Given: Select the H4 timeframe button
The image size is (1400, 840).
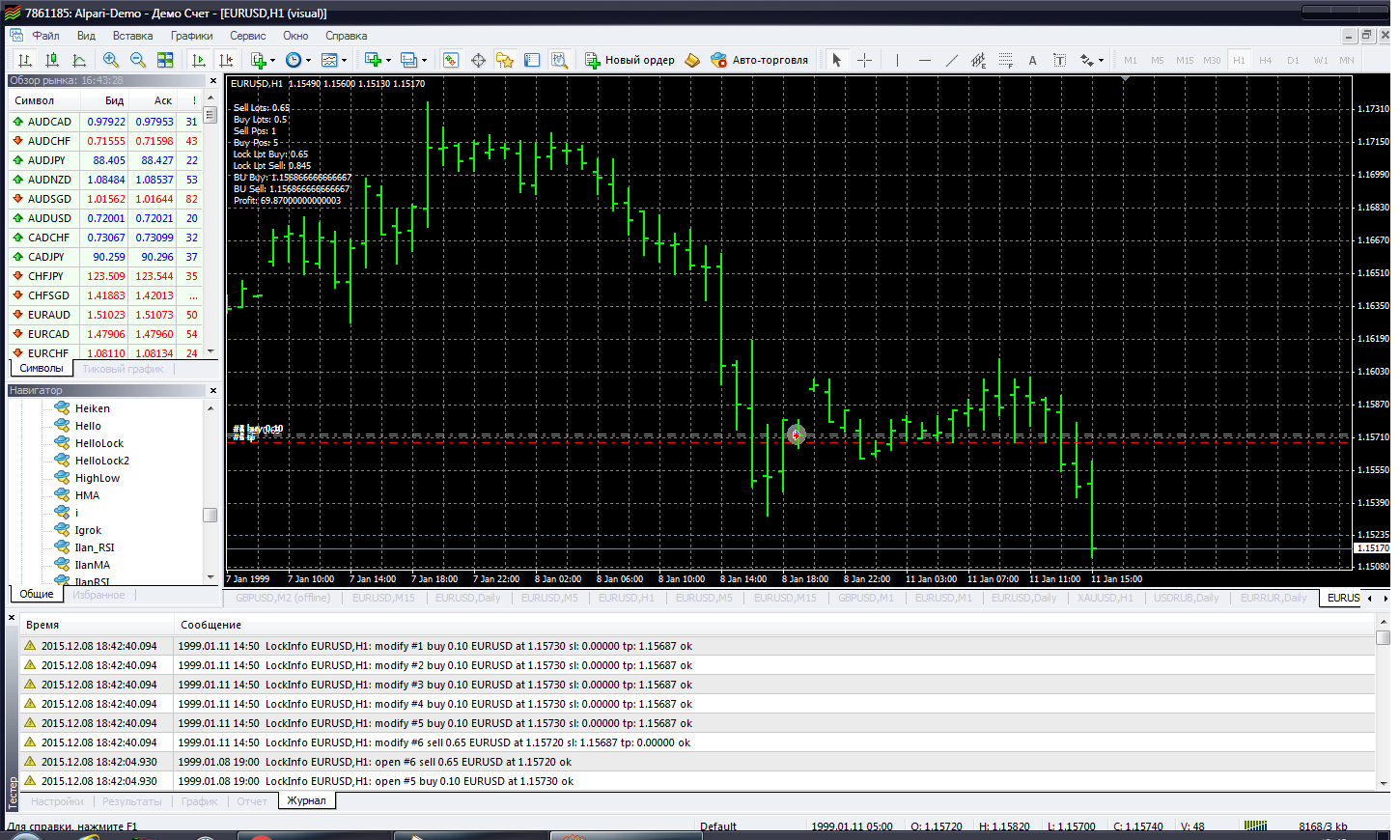Looking at the screenshot, I should 1266,60.
